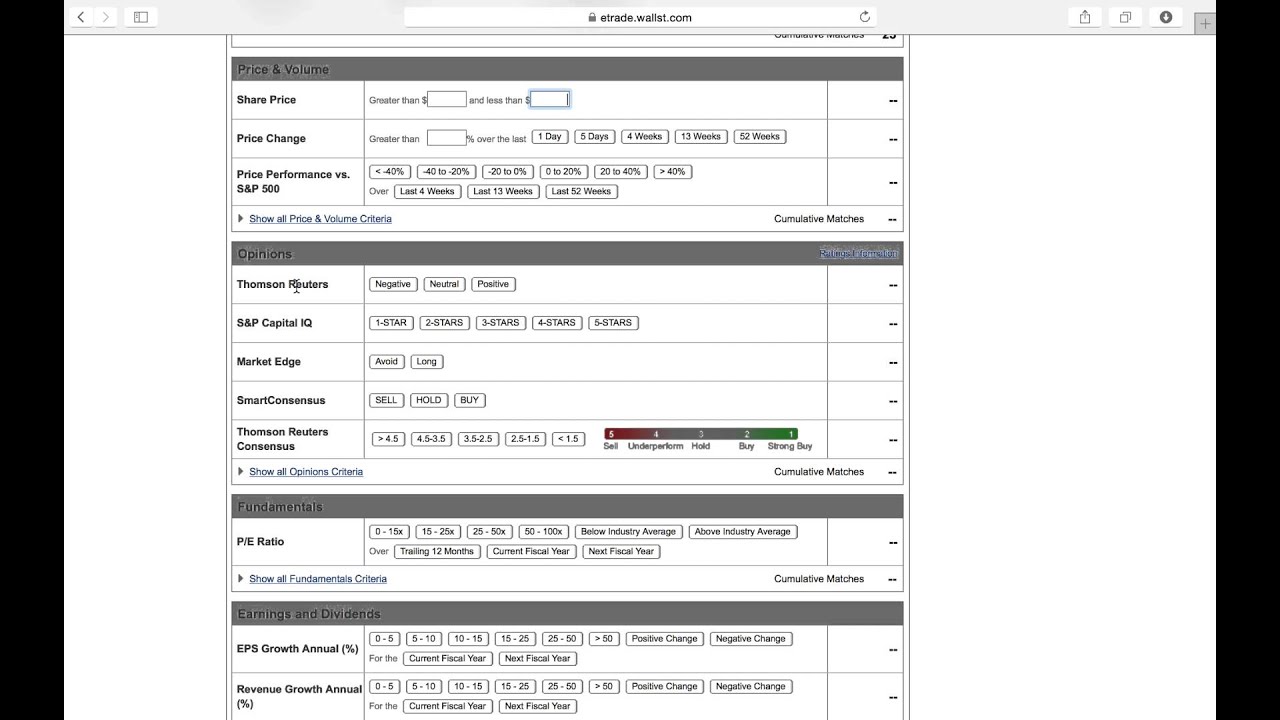
Task: Select the 1 Day price change period
Action: pos(549,137)
